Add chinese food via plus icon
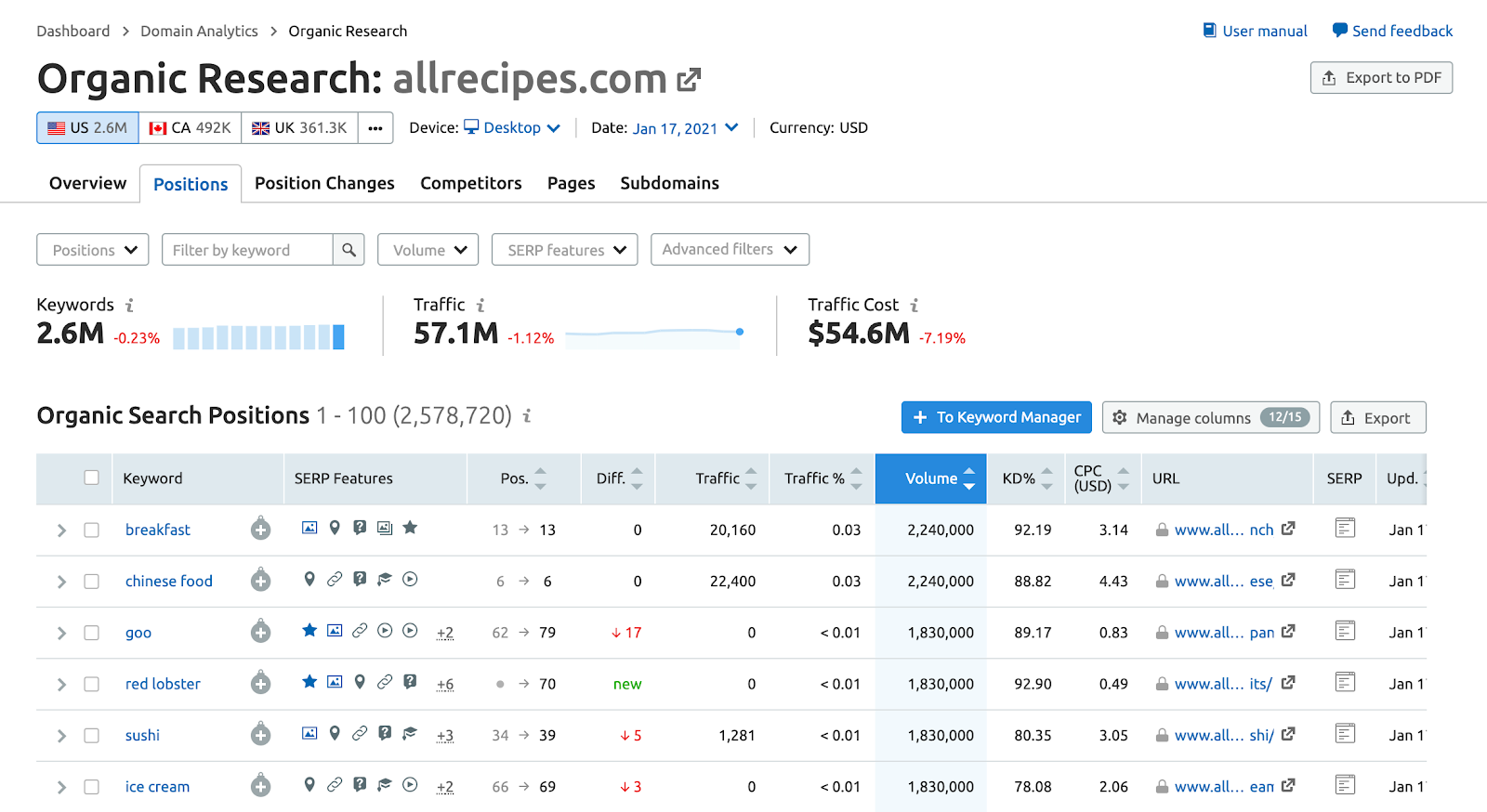 point(260,581)
